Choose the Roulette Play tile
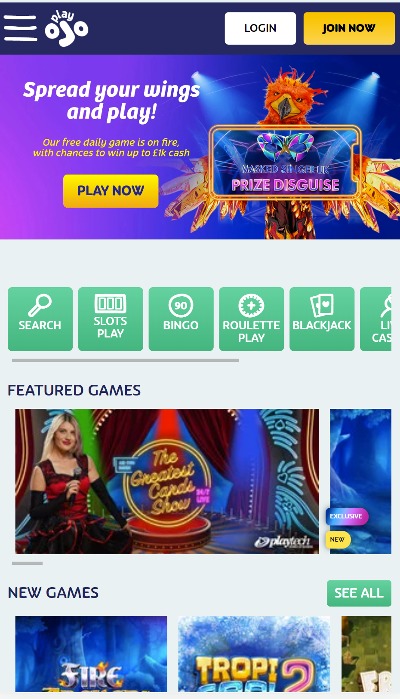This screenshot has width=400, height=699. [x=252, y=319]
